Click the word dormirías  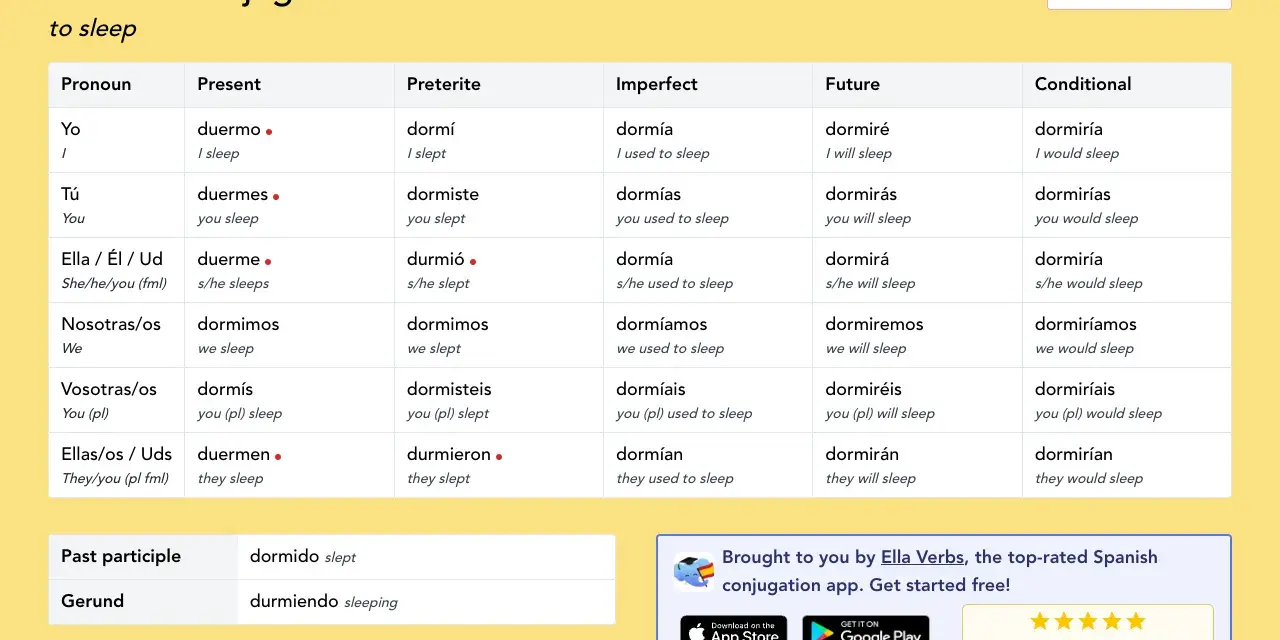(x=1073, y=194)
